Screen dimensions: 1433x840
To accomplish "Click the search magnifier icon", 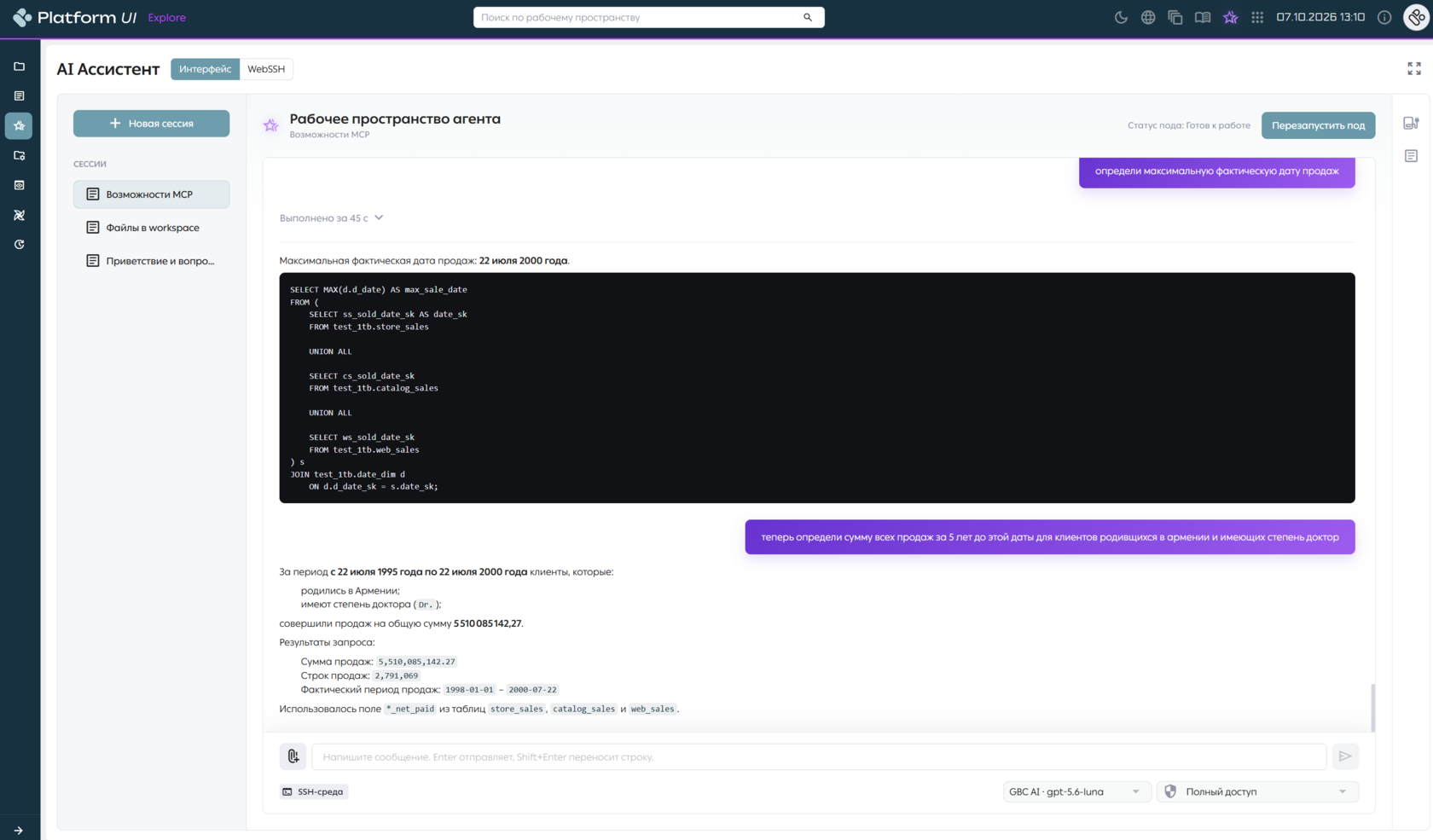I will tap(808, 17).
